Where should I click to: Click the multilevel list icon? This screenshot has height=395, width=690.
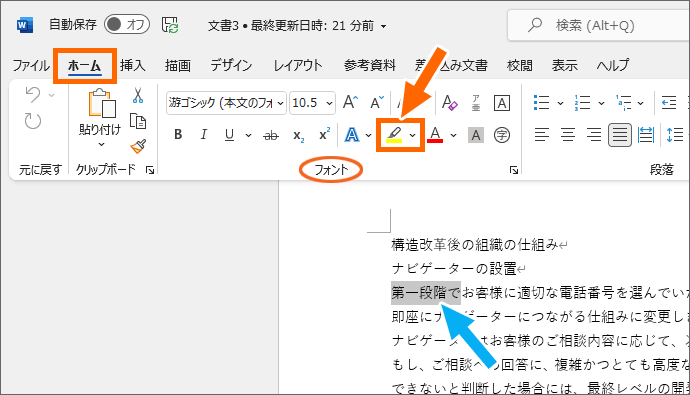[x=624, y=103]
